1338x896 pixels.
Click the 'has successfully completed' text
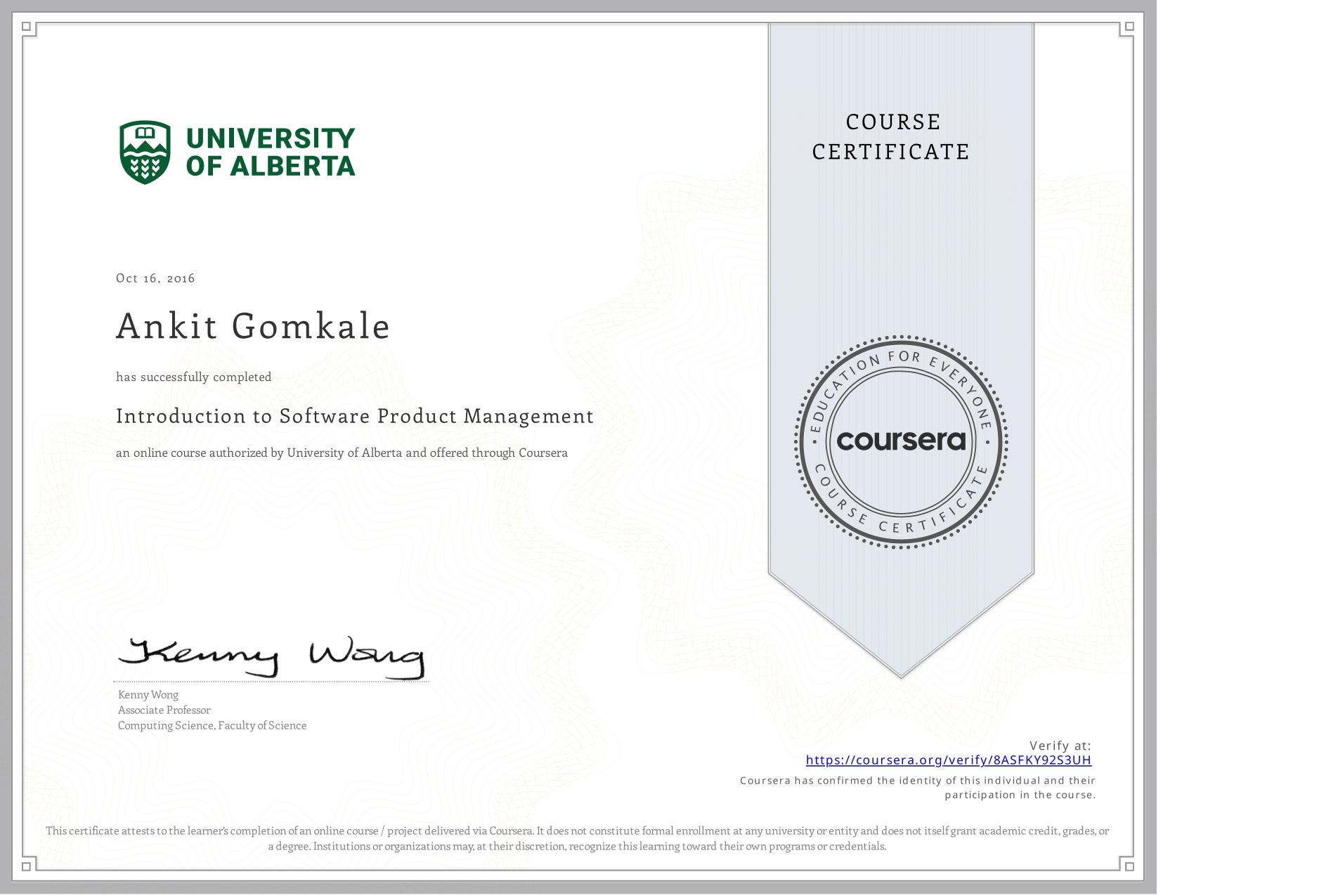[x=194, y=377]
